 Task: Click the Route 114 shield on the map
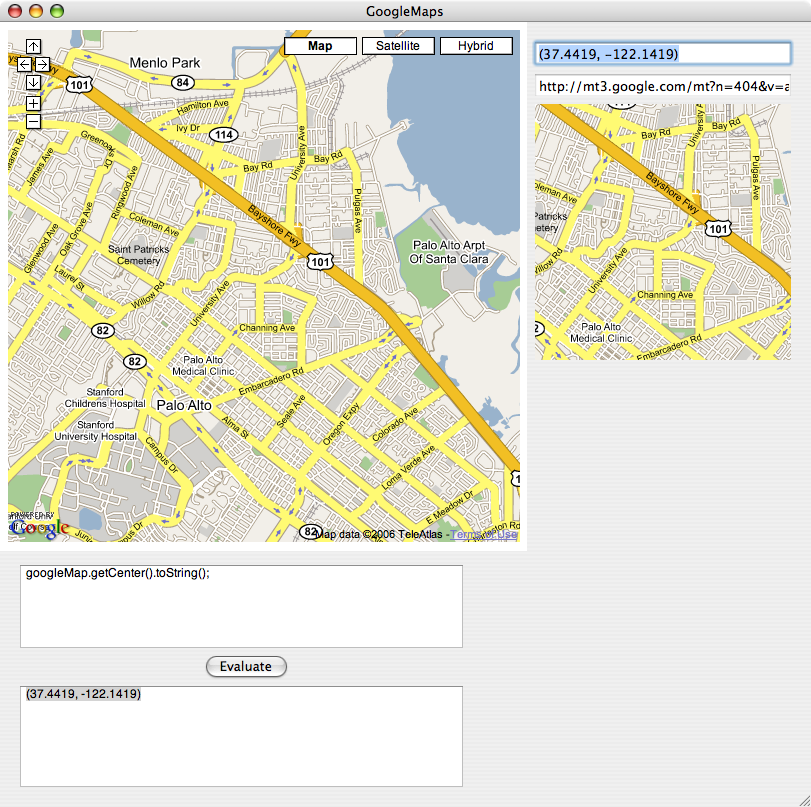pyautogui.click(x=223, y=135)
